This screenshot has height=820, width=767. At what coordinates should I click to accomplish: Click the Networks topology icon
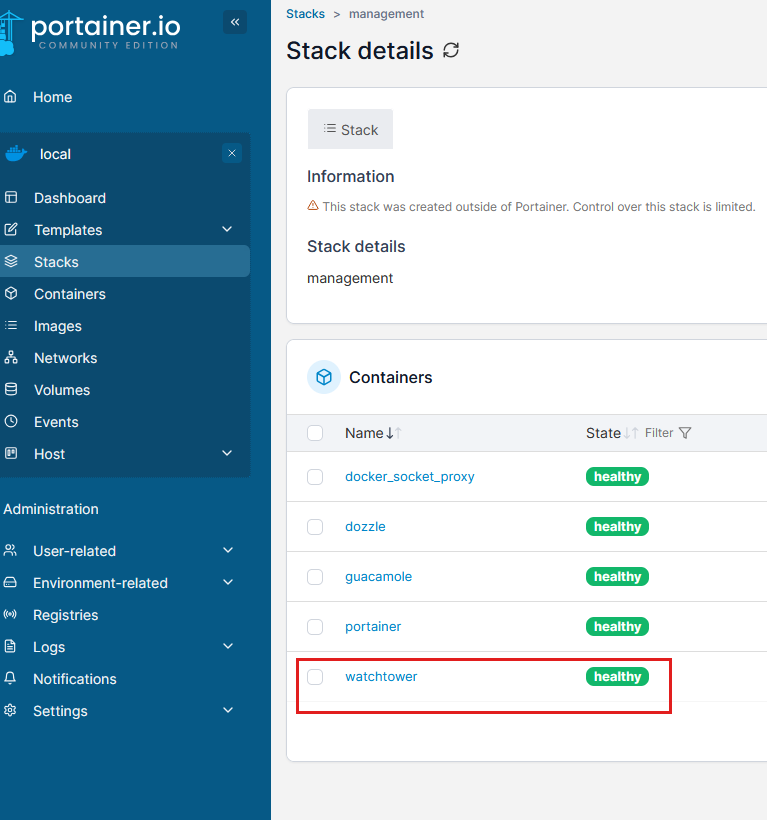(x=11, y=358)
